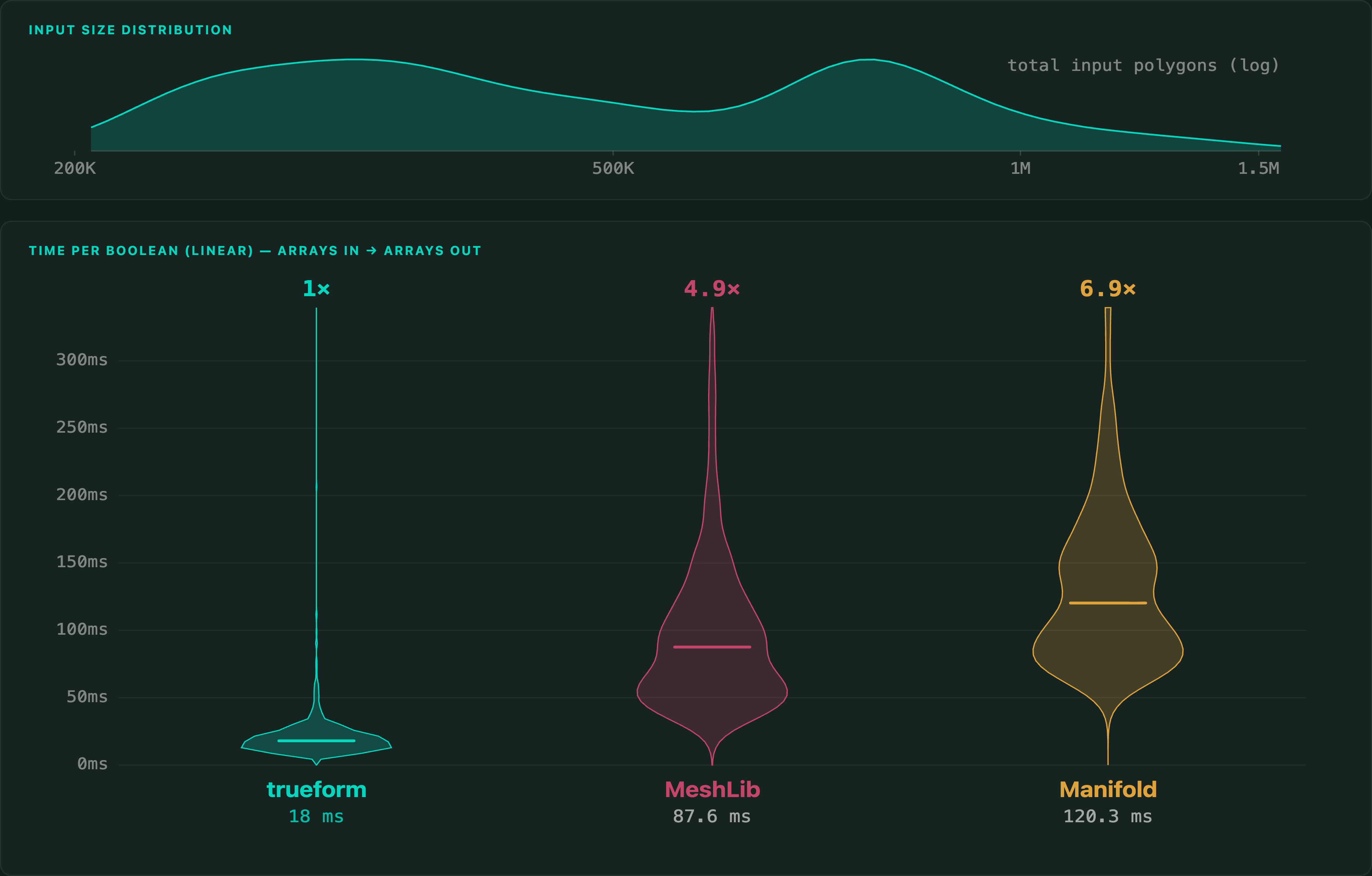
Task: Select the "total input polygons (log)" axis caption
Action: (x=1143, y=66)
